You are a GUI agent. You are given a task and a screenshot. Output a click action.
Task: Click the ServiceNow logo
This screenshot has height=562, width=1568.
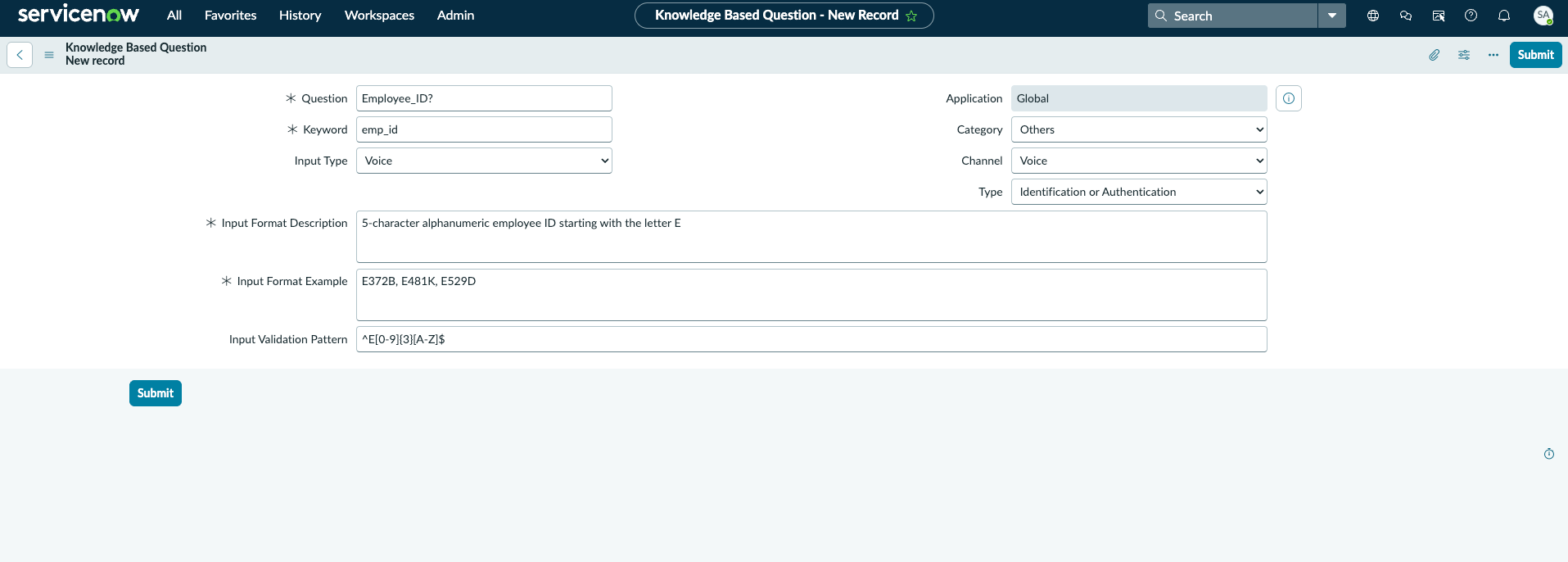click(x=79, y=15)
